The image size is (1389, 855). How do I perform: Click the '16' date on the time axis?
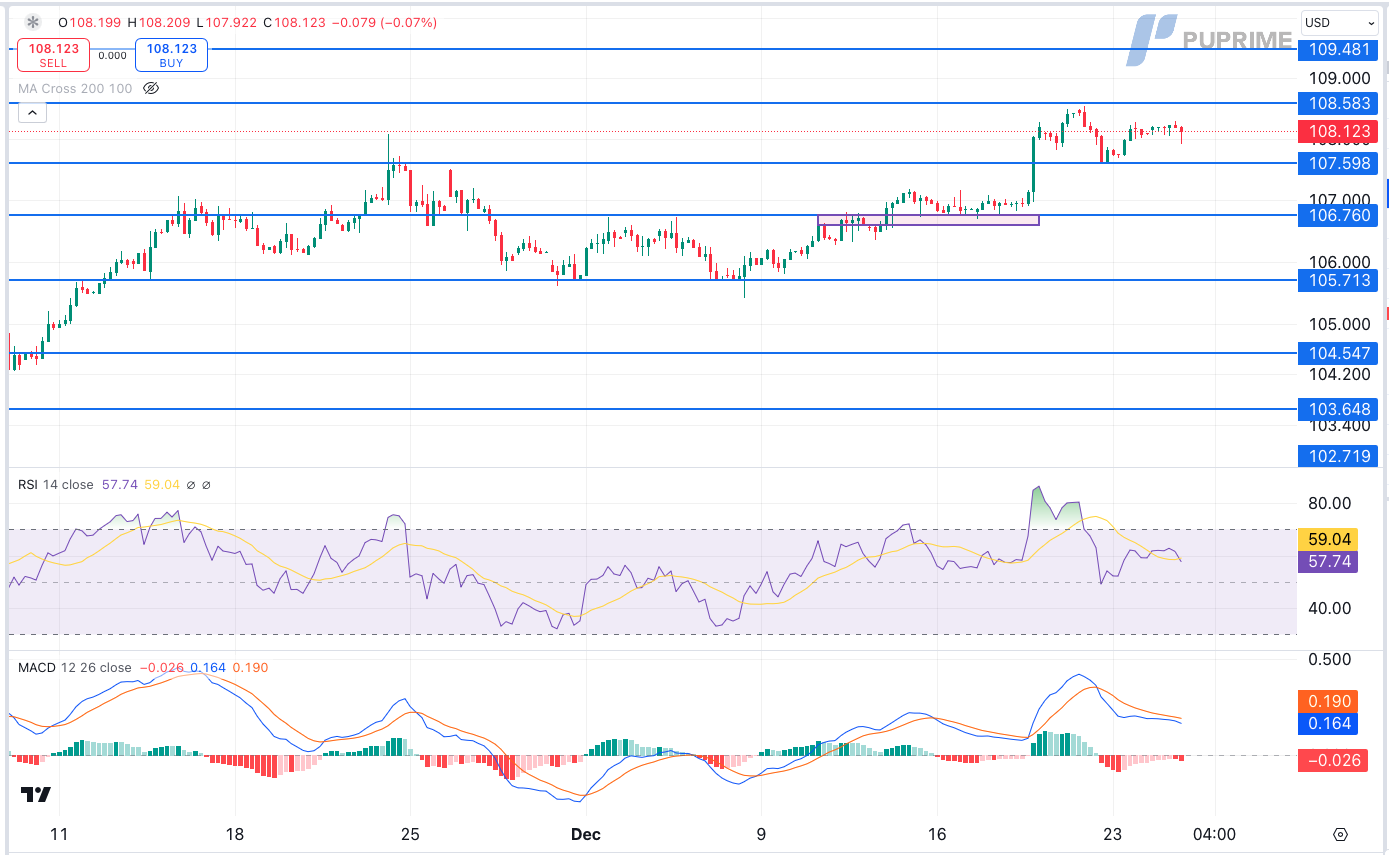(x=937, y=834)
